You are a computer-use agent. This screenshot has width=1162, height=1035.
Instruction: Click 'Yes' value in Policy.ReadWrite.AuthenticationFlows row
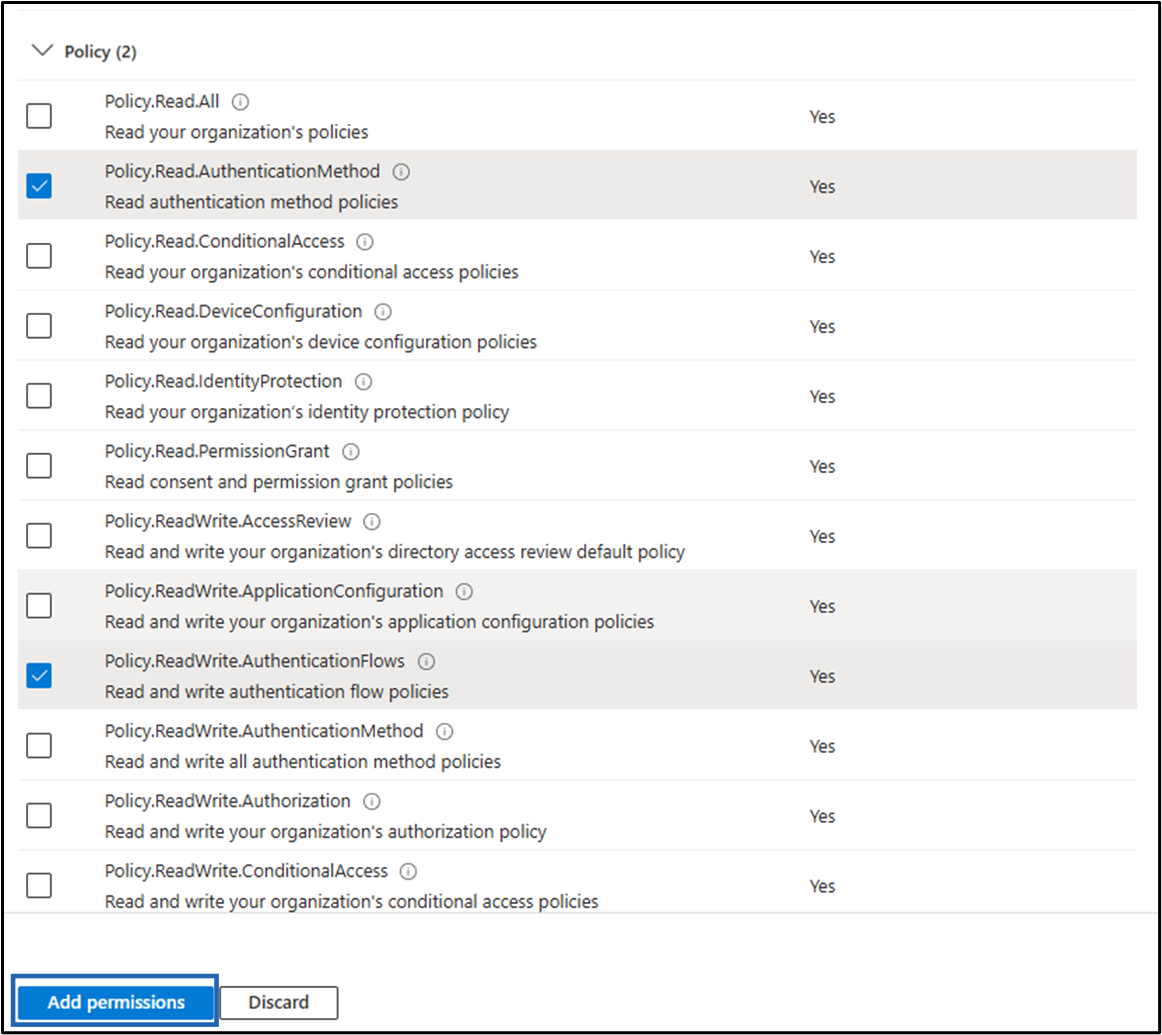(x=822, y=676)
